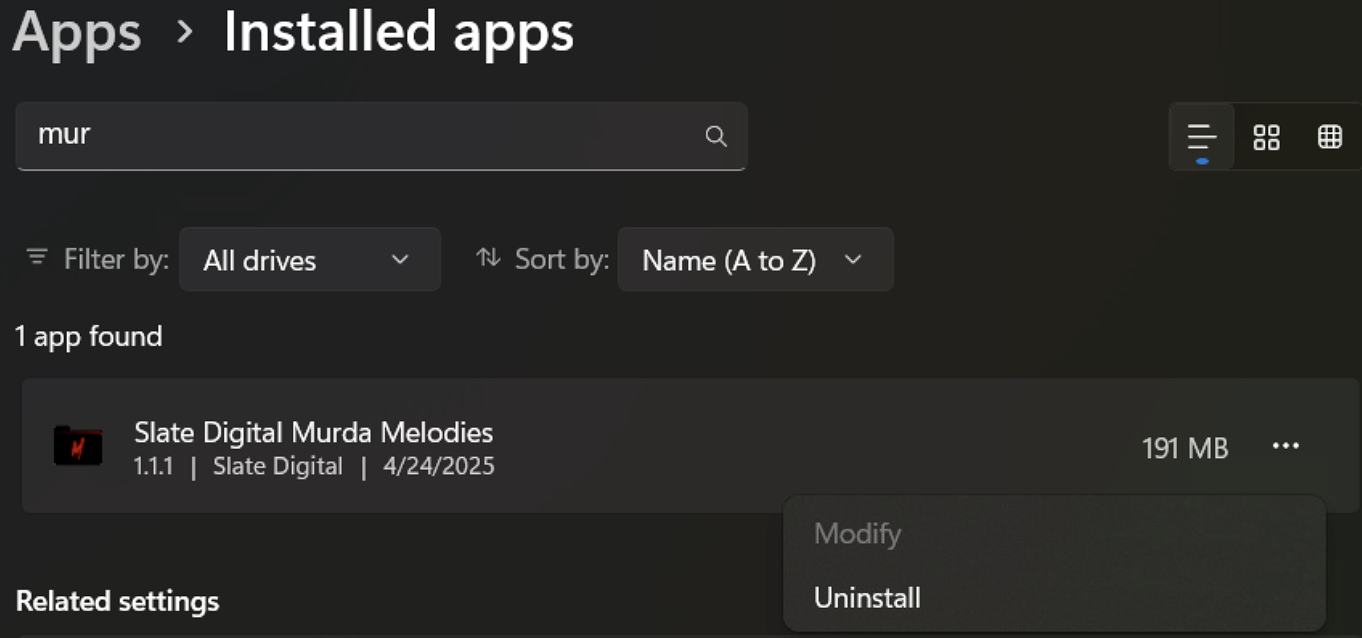Click the Filter by funnel icon
Image resolution: width=1362 pixels, height=638 pixels.
pos(37,258)
